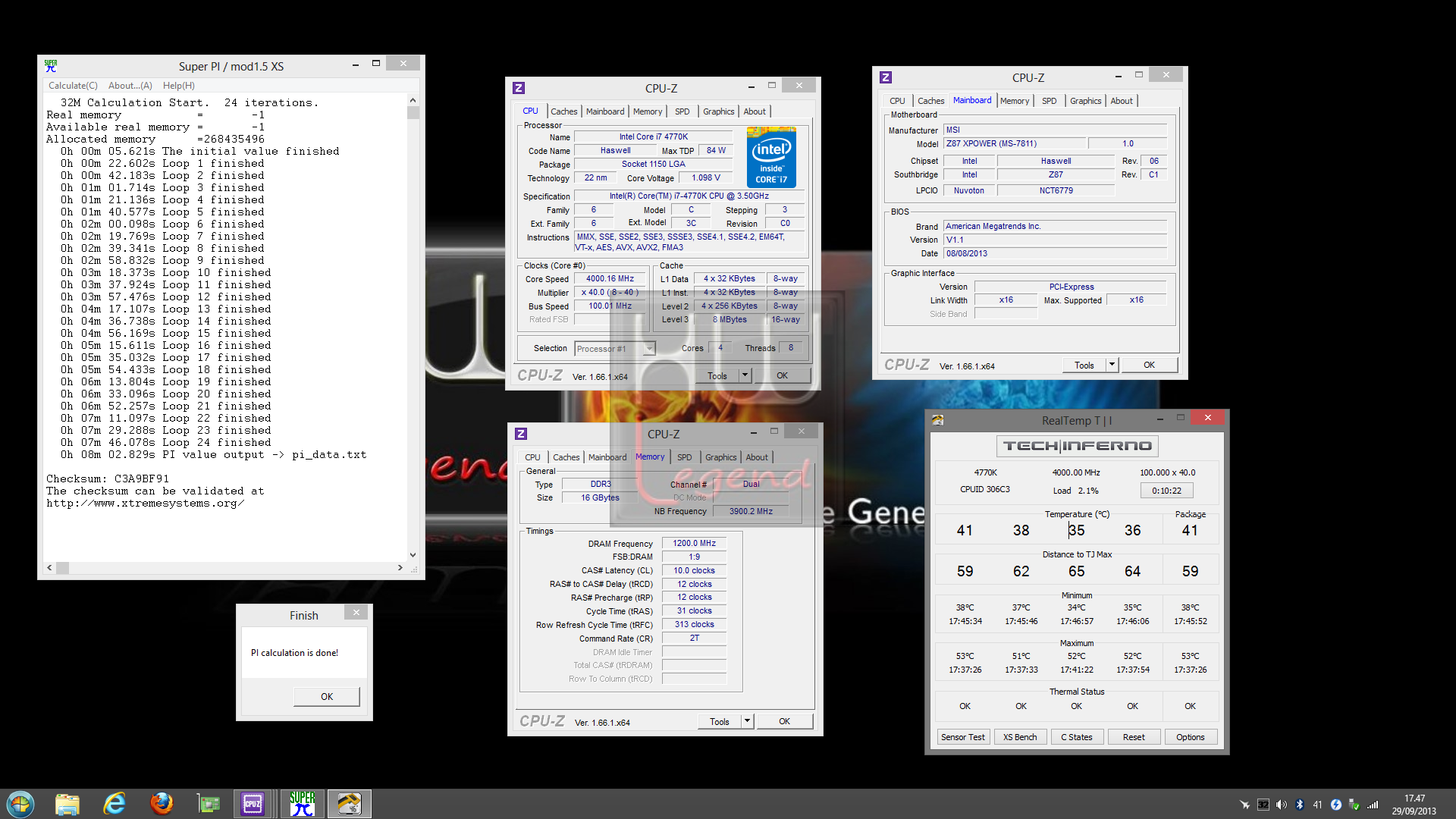This screenshot has width=1456, height=819.
Task: Click Super PI scroll right arrow
Action: (400, 567)
